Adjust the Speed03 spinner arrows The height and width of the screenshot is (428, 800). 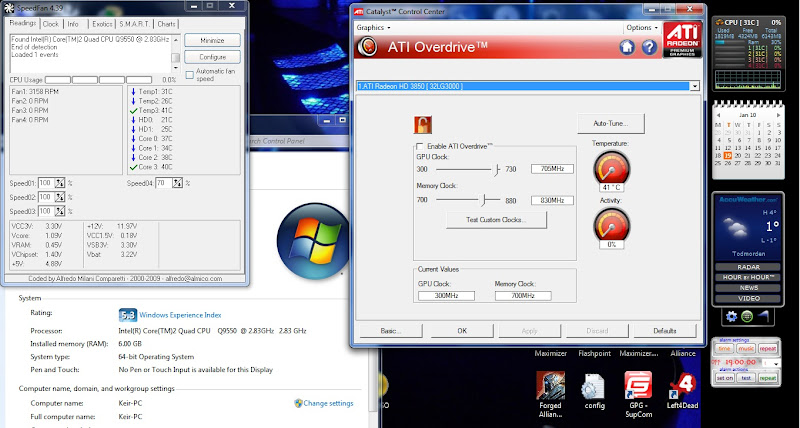point(60,211)
